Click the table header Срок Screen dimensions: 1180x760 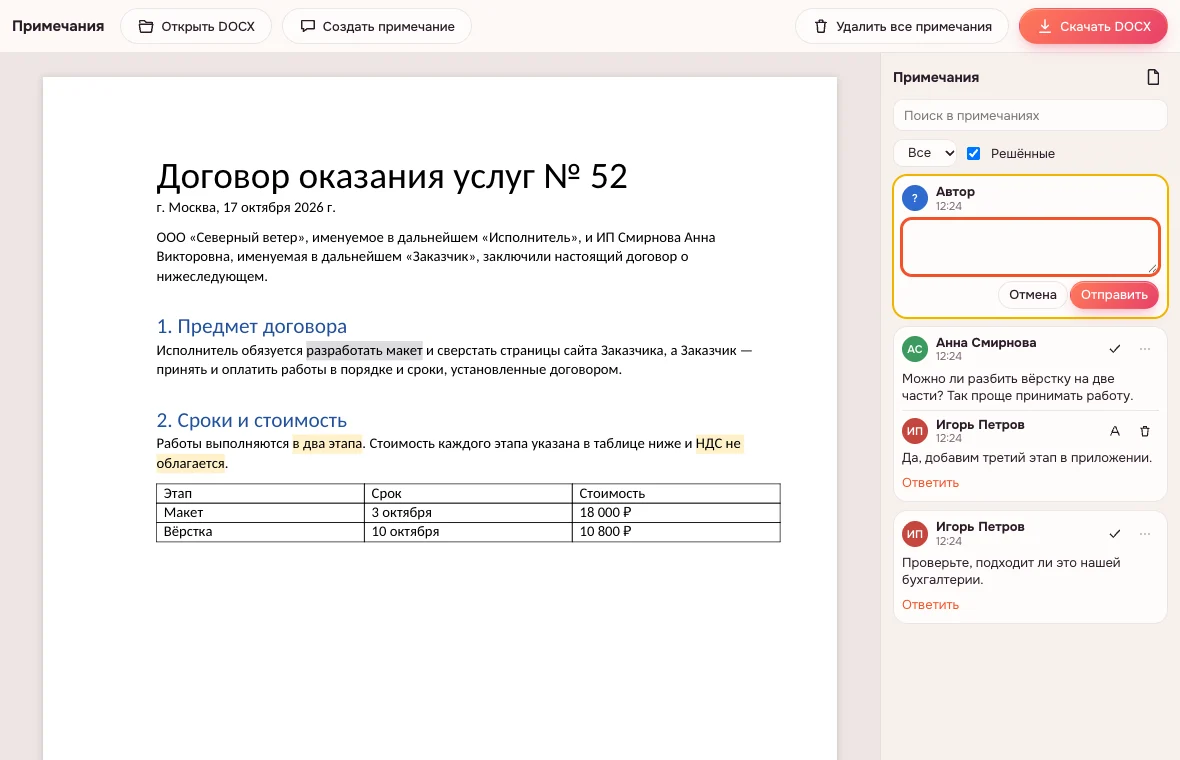pyautogui.click(x=468, y=494)
